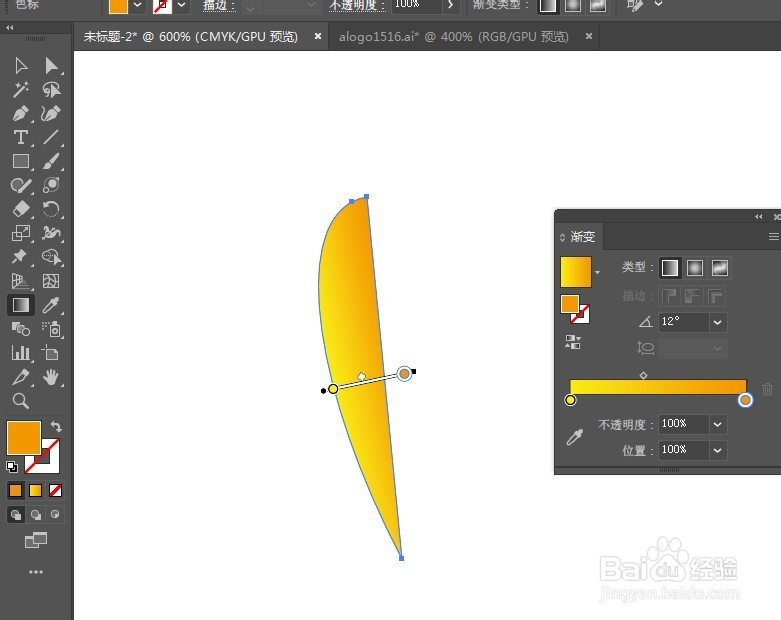
Task: Select the Symbol Sprayer tool
Action: coord(51,329)
